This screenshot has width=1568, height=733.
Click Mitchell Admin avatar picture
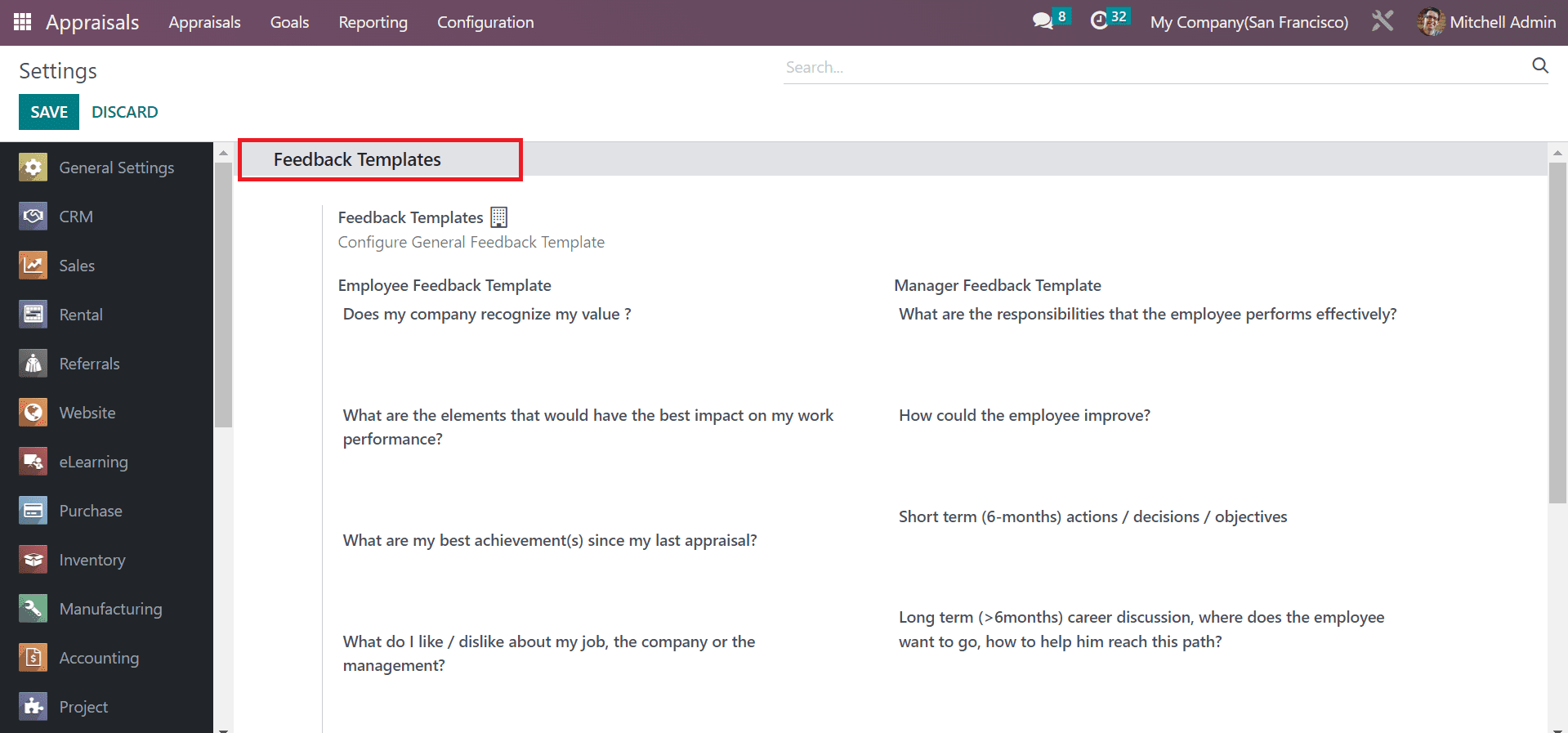(x=1431, y=22)
